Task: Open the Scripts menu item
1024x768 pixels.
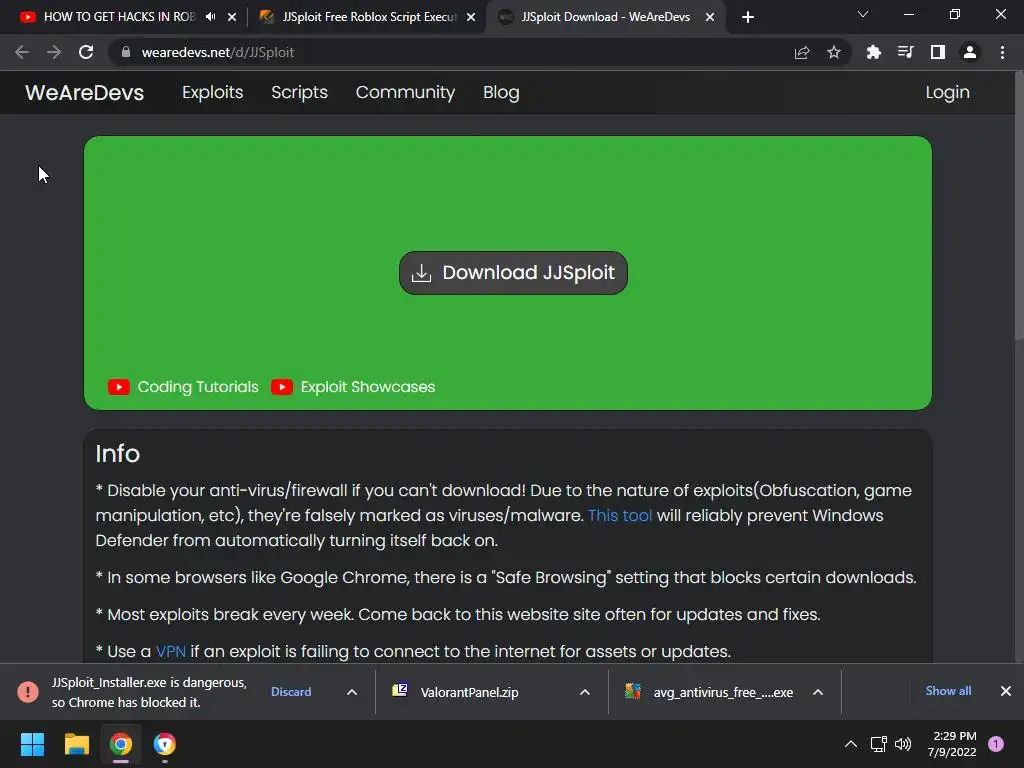Action: [299, 92]
